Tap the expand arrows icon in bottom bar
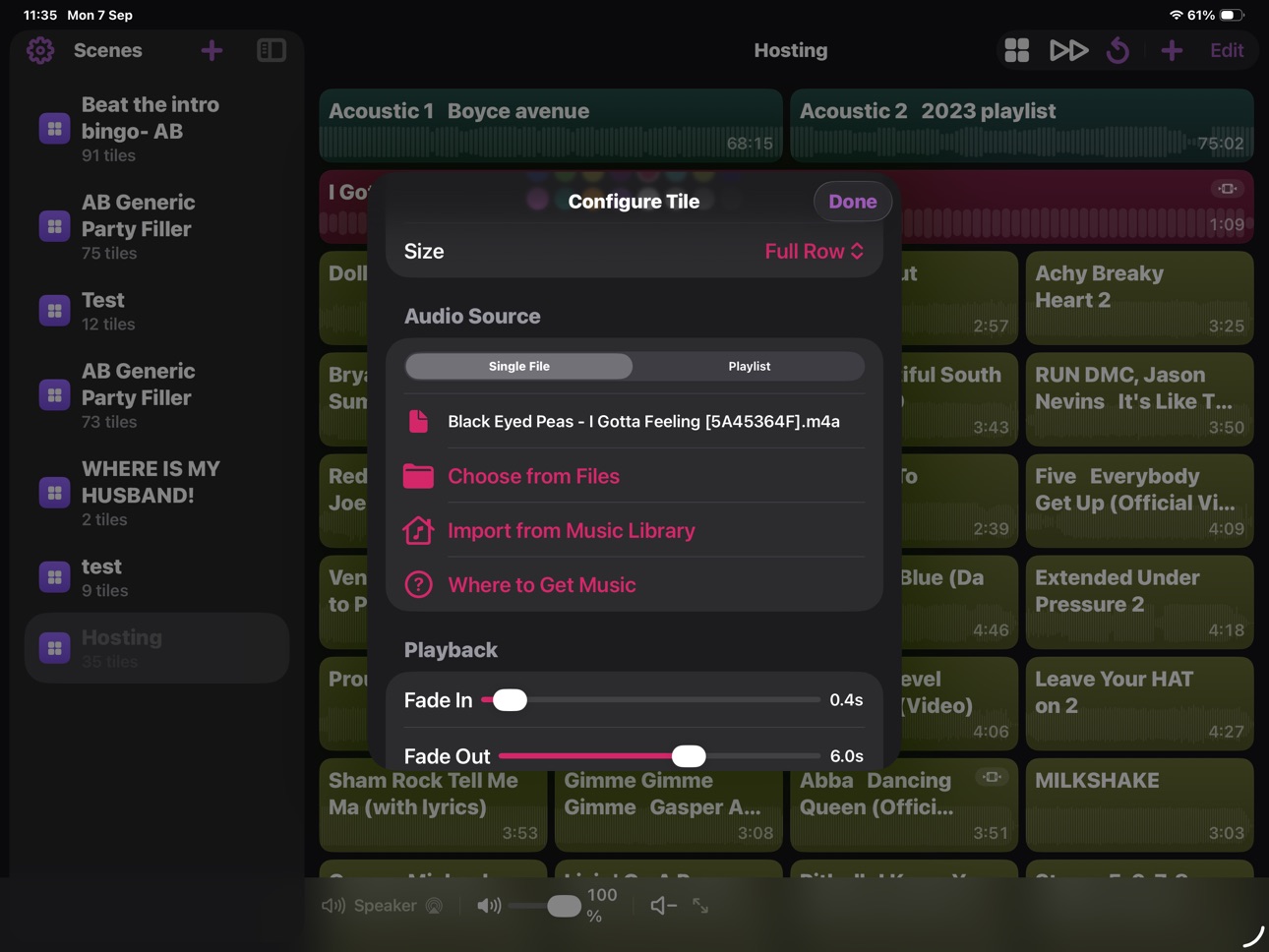 pyautogui.click(x=700, y=906)
